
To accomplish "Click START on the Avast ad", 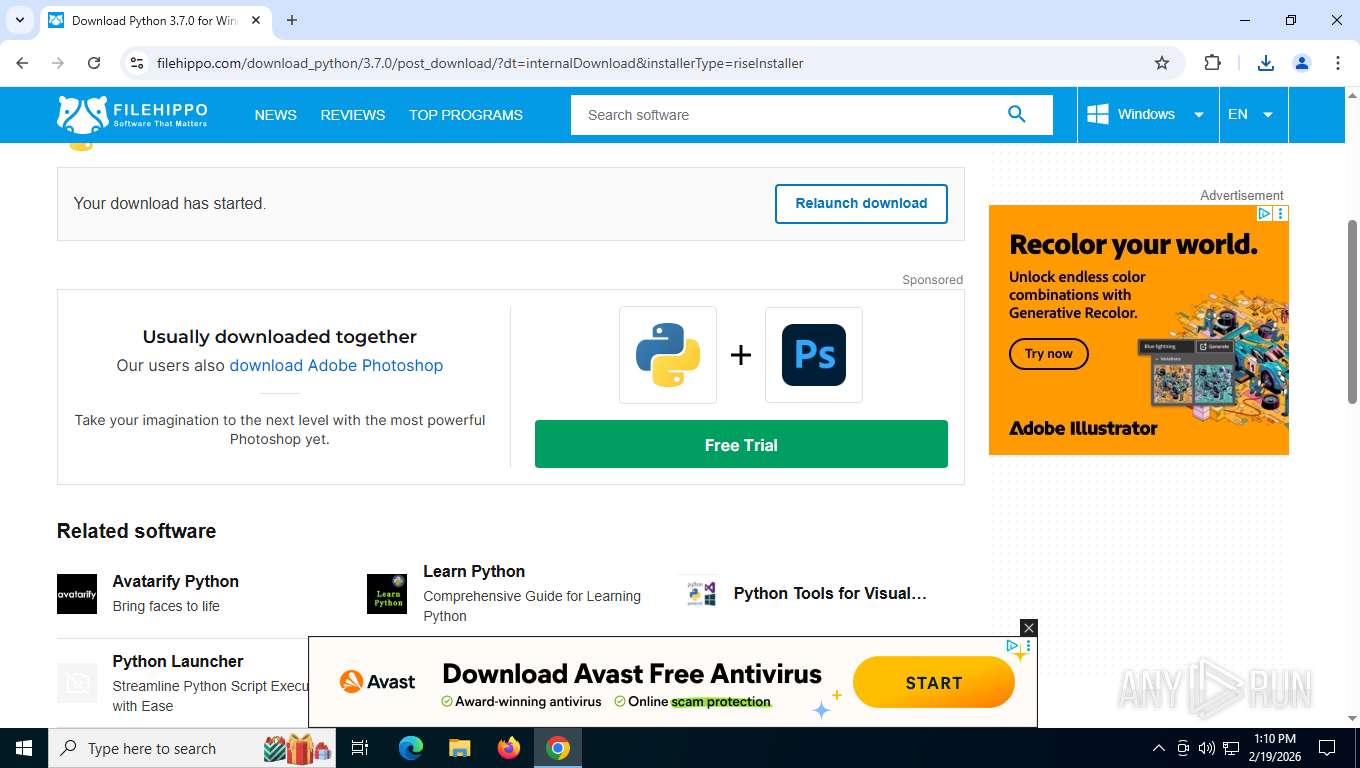I will click(x=933, y=683).
